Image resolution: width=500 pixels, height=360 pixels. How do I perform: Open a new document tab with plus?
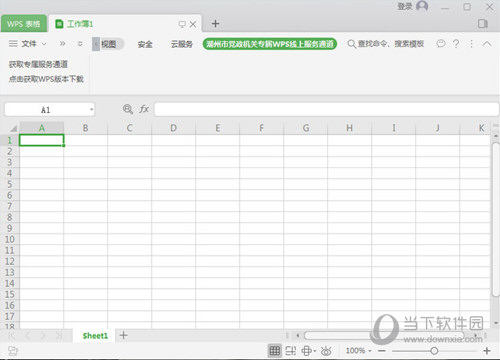pos(215,24)
